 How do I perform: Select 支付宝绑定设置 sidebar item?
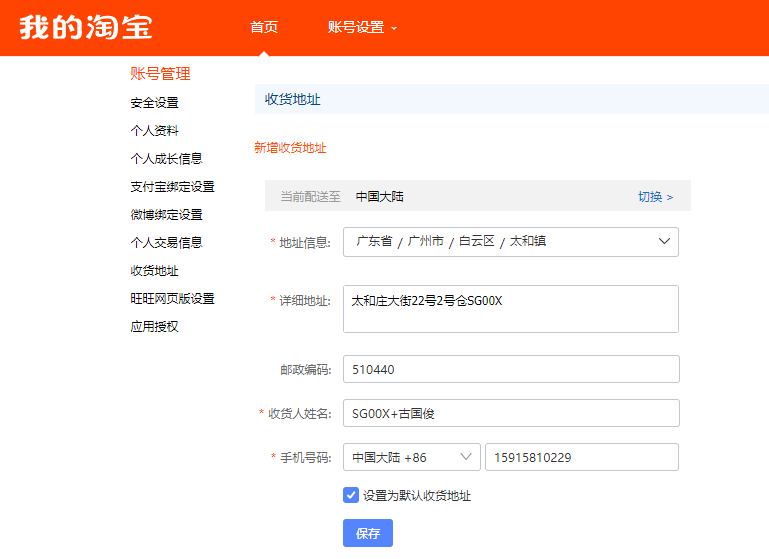[173, 186]
